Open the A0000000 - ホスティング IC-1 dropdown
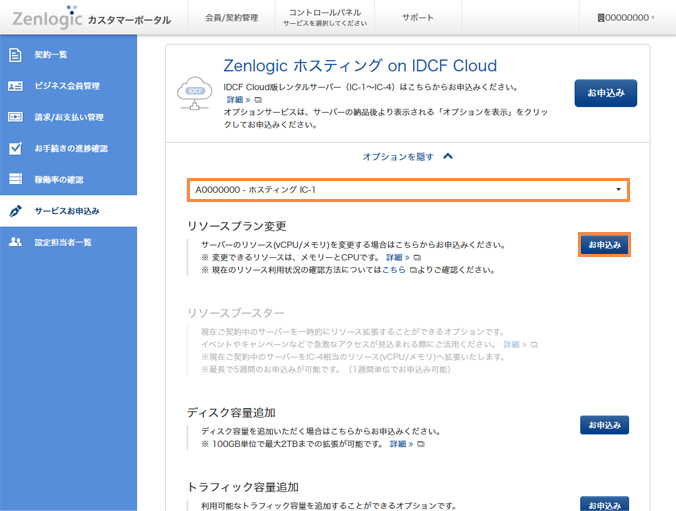676x511 pixels. coord(408,190)
